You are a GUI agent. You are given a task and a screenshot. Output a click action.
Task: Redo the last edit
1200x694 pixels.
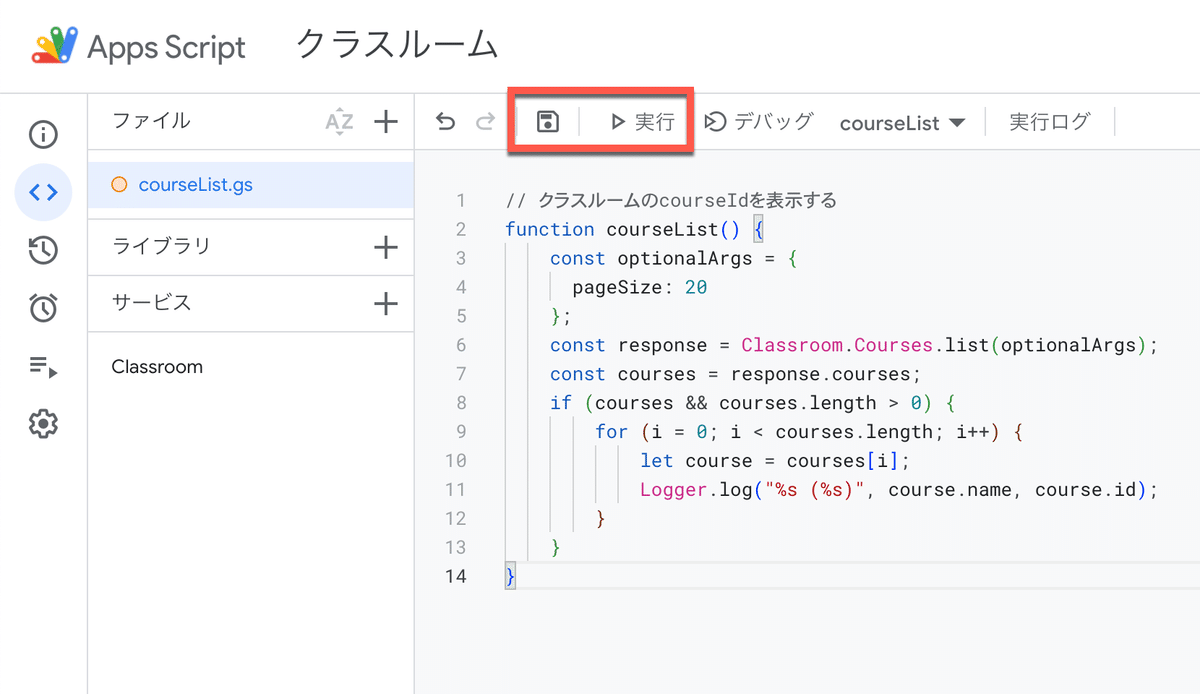pyautogui.click(x=485, y=122)
